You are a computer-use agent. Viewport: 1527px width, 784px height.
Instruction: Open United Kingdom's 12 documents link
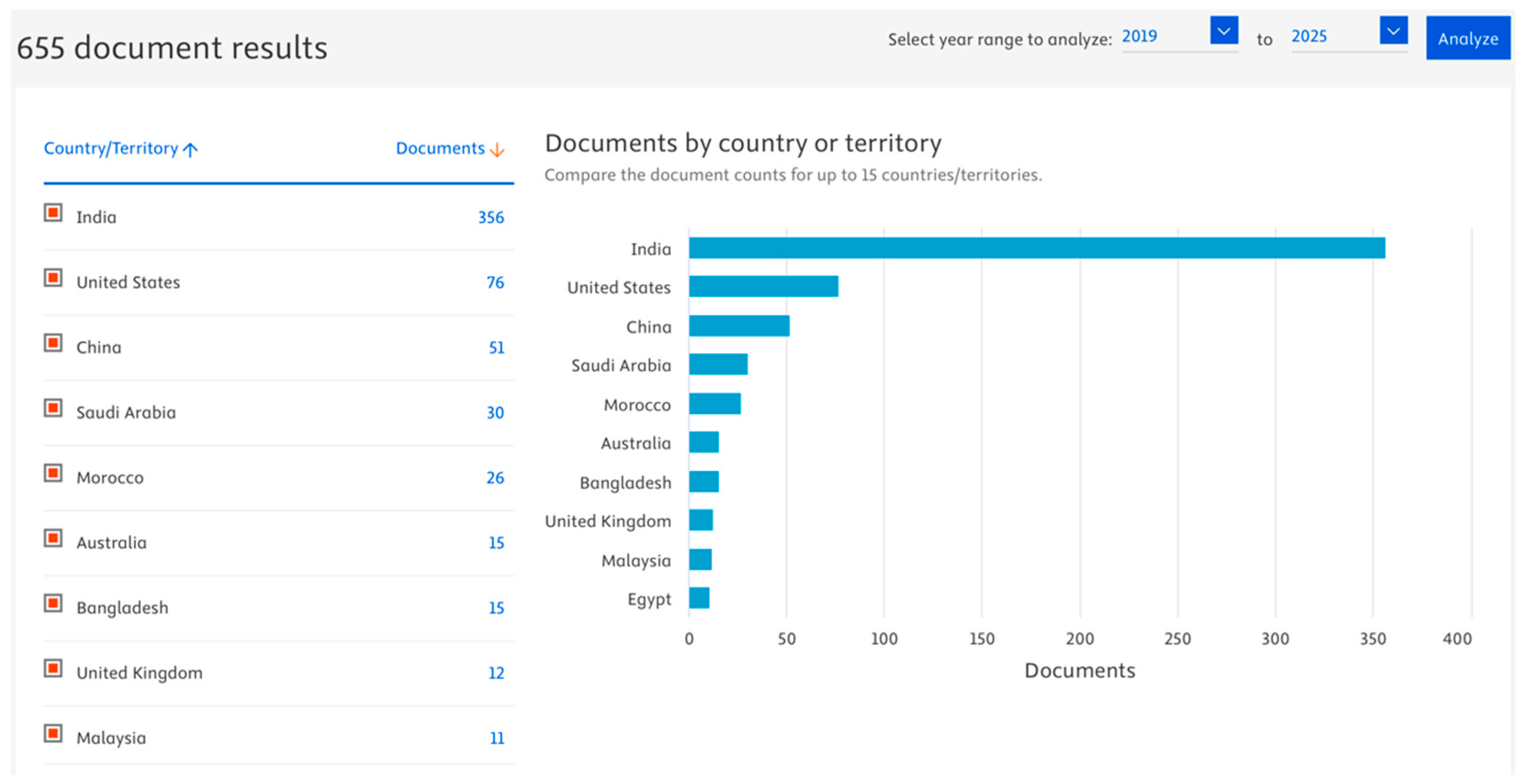pos(496,673)
